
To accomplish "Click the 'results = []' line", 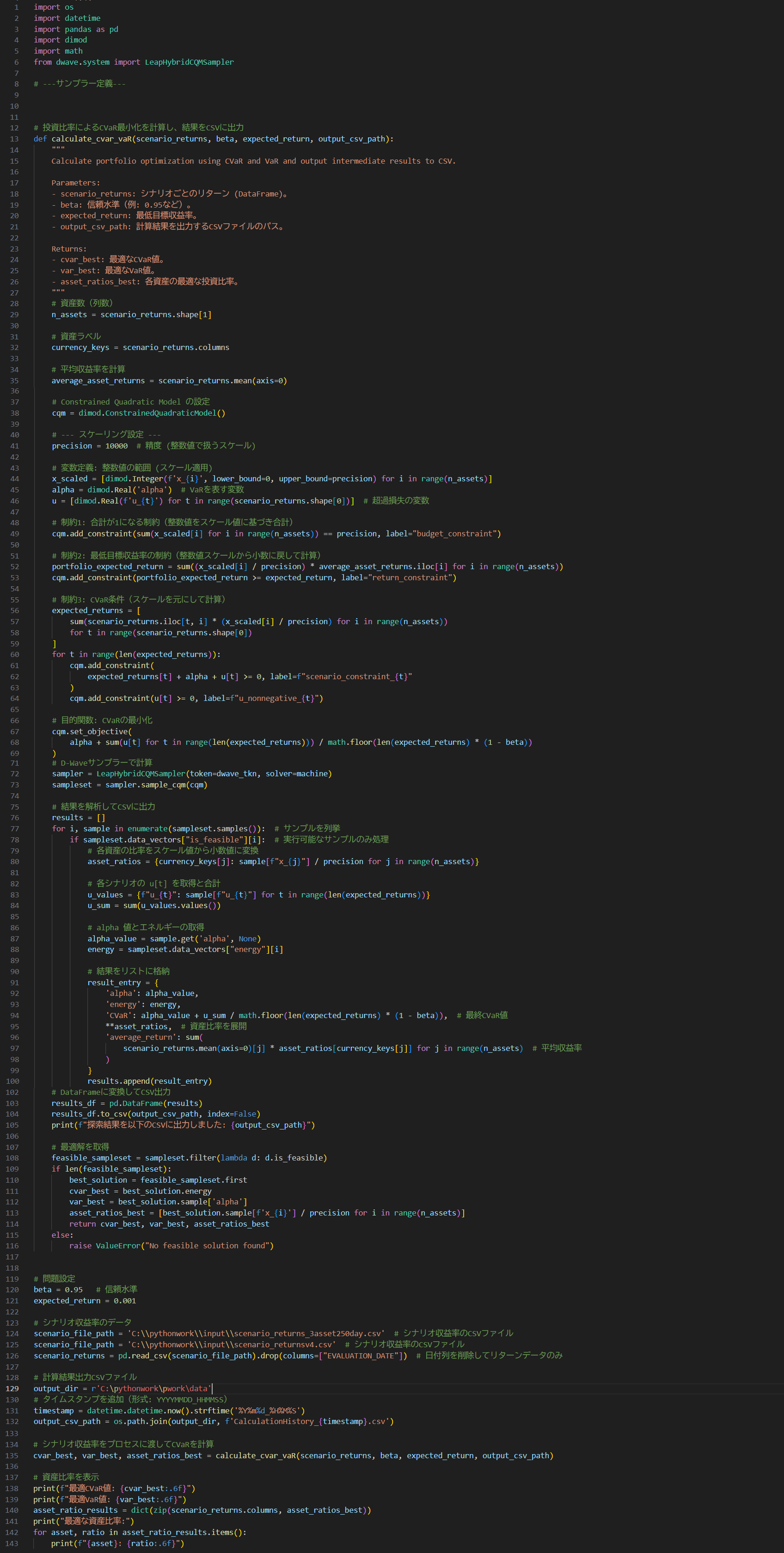I will pos(78,817).
